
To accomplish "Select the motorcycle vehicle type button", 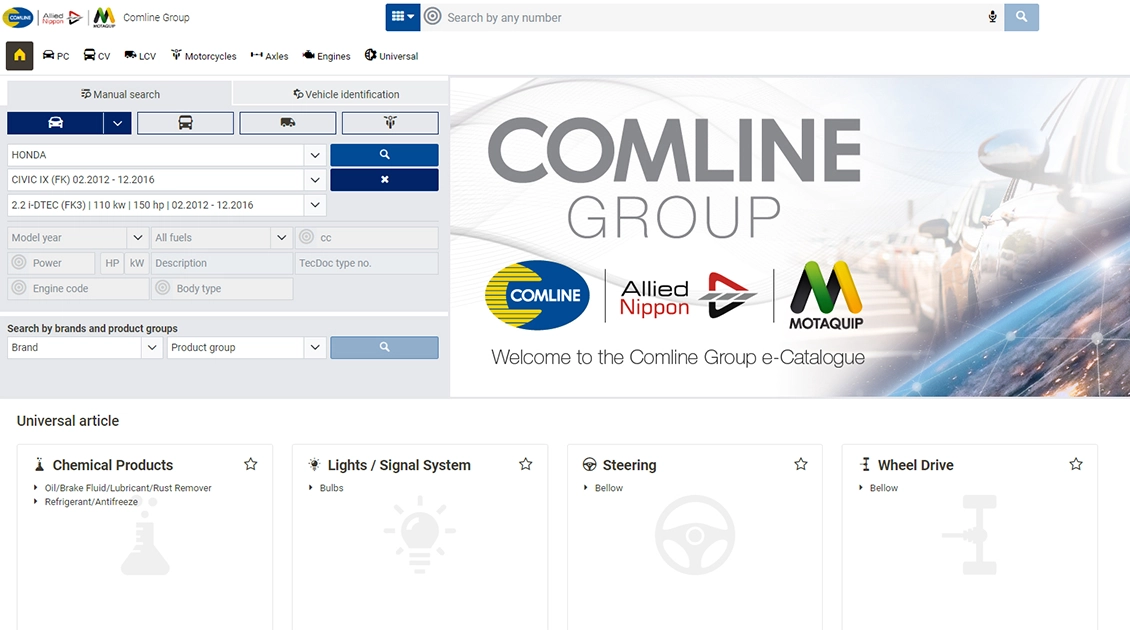I will [390, 123].
